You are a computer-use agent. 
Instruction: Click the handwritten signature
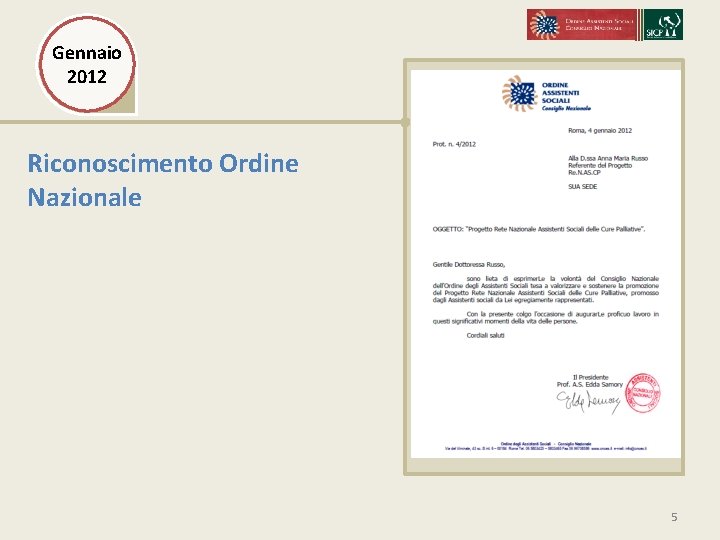[588, 401]
